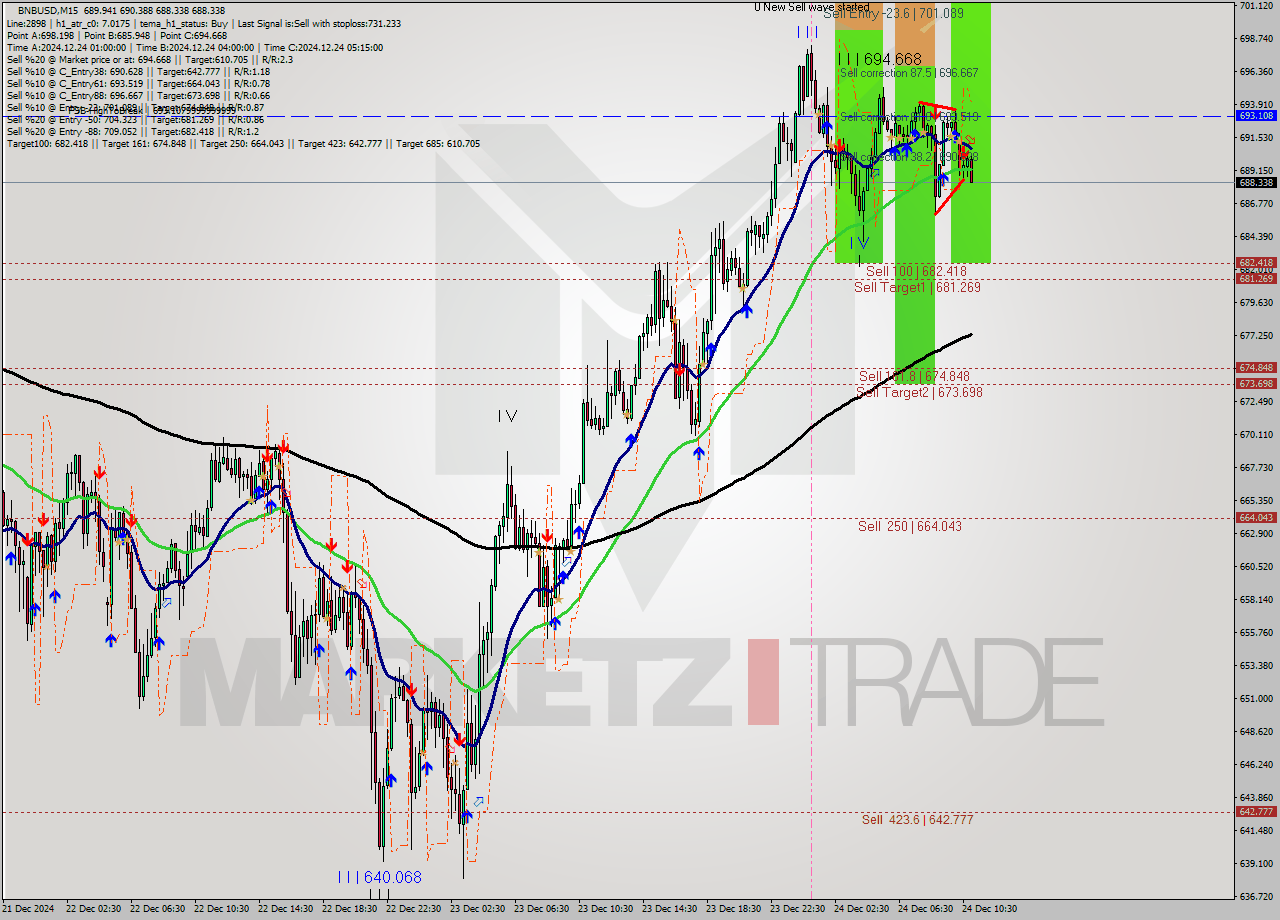Click the blue 693.108 price tag on axis

[1256, 116]
